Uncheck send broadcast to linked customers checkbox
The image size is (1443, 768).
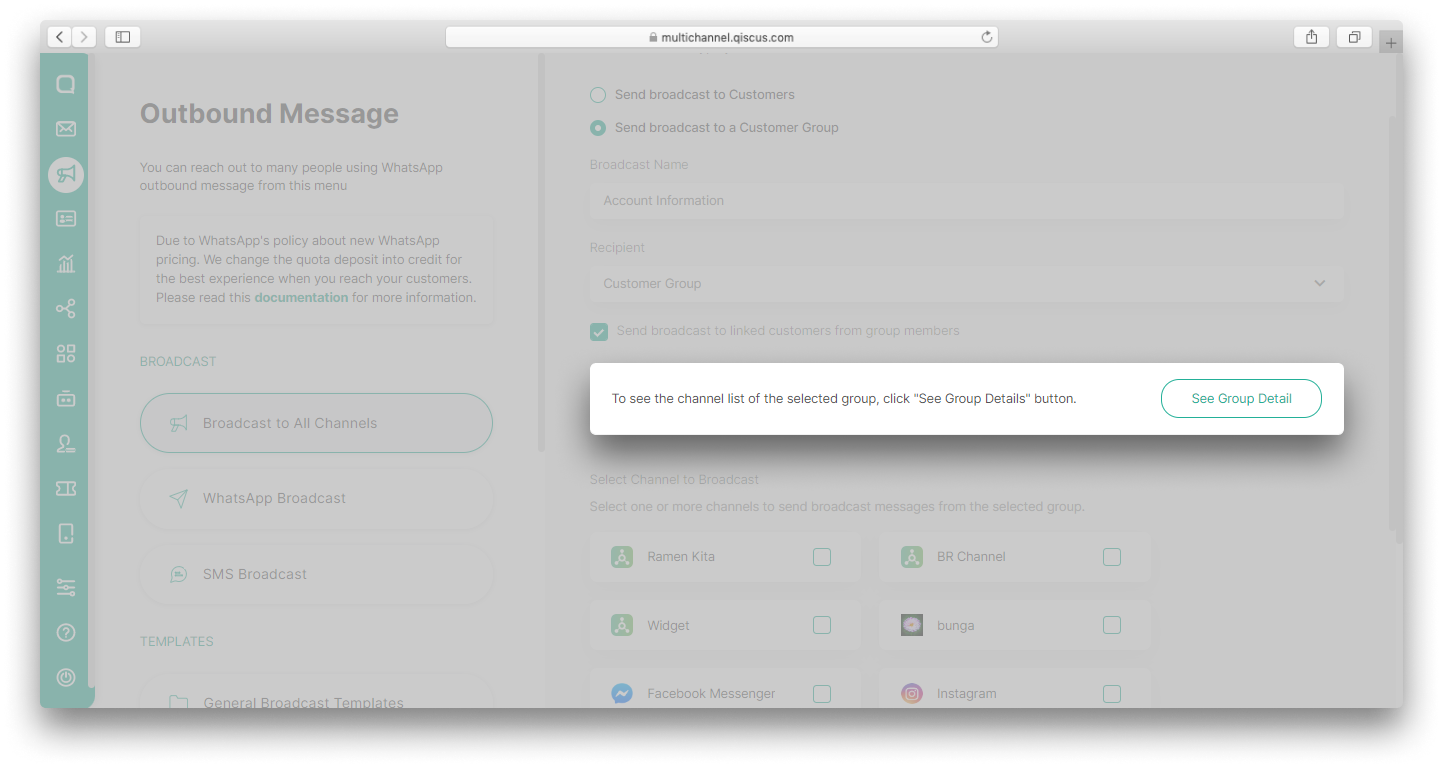599,332
